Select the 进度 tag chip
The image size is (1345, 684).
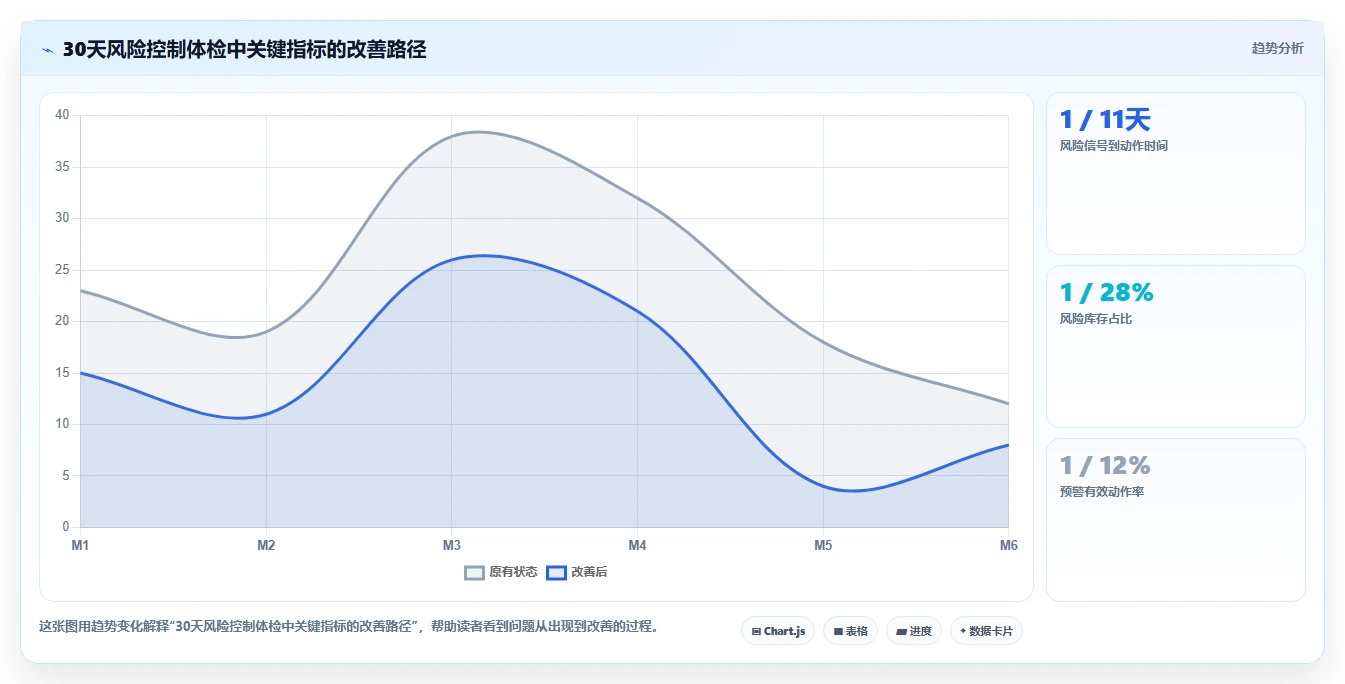coord(914,631)
